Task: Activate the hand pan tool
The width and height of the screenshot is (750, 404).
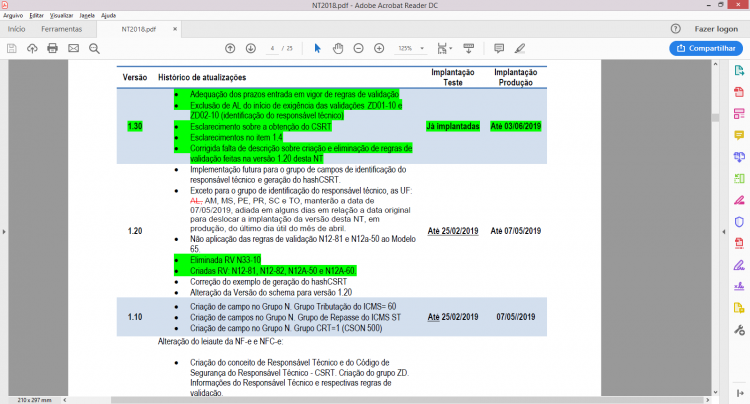Action: pos(338,48)
